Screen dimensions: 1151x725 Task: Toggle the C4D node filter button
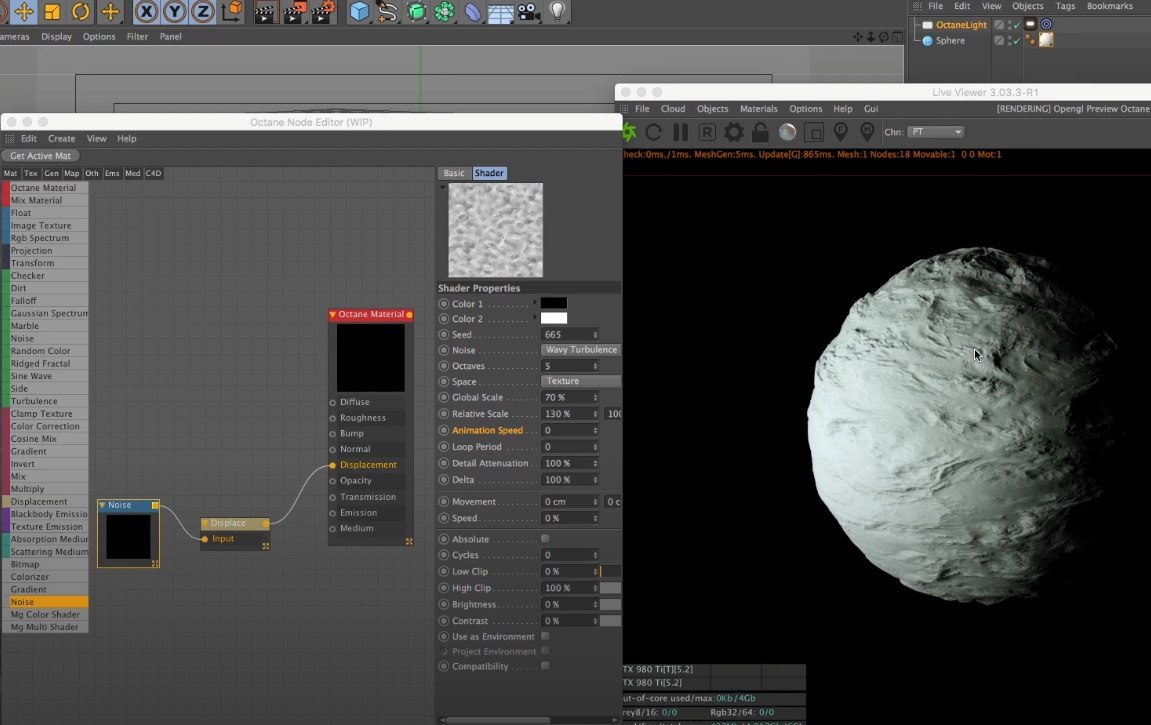[153, 174]
